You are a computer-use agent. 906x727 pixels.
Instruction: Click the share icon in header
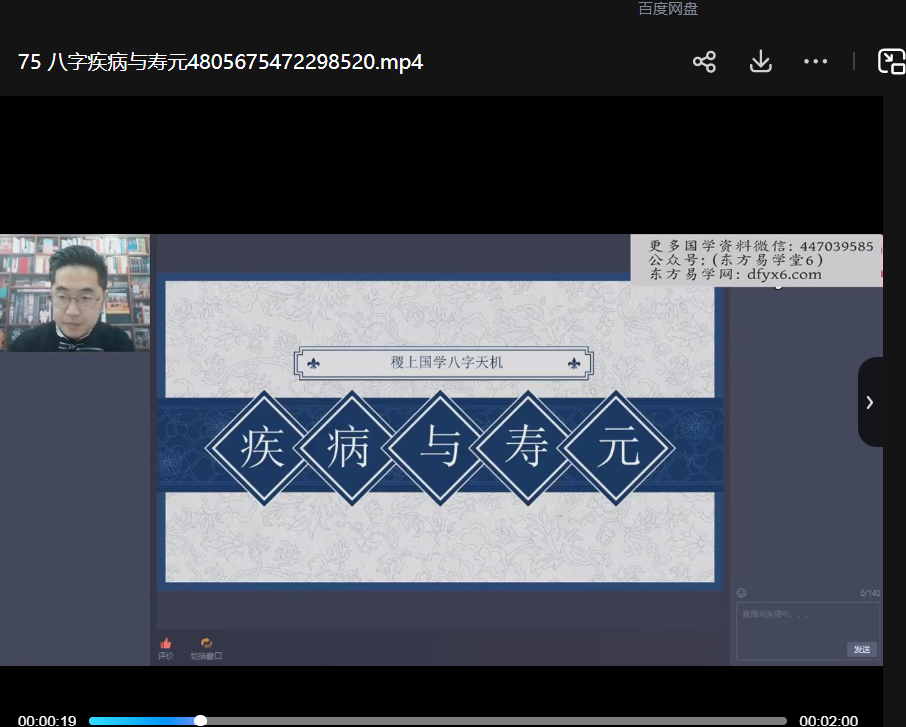point(704,62)
